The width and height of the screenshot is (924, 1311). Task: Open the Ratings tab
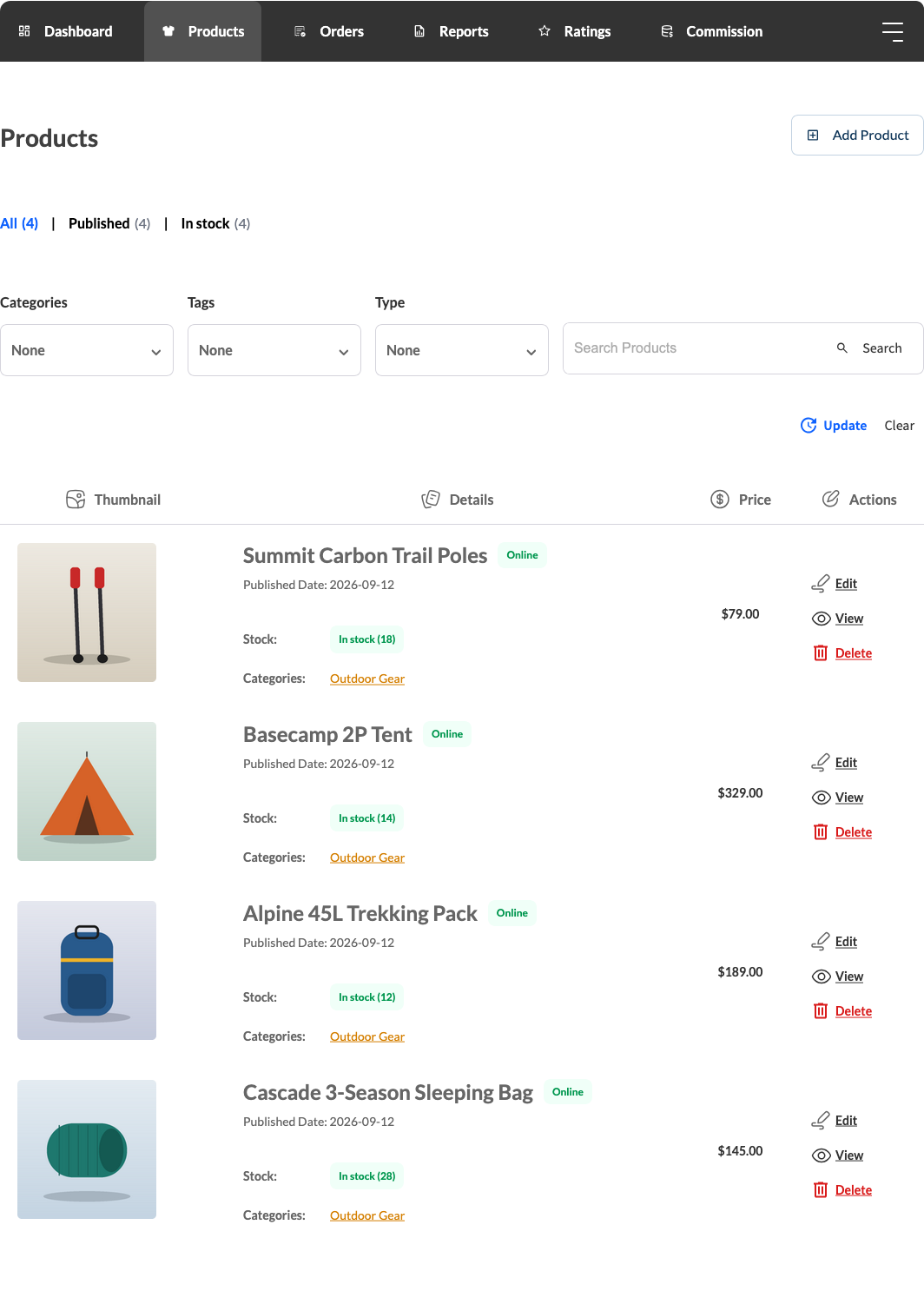click(x=574, y=31)
